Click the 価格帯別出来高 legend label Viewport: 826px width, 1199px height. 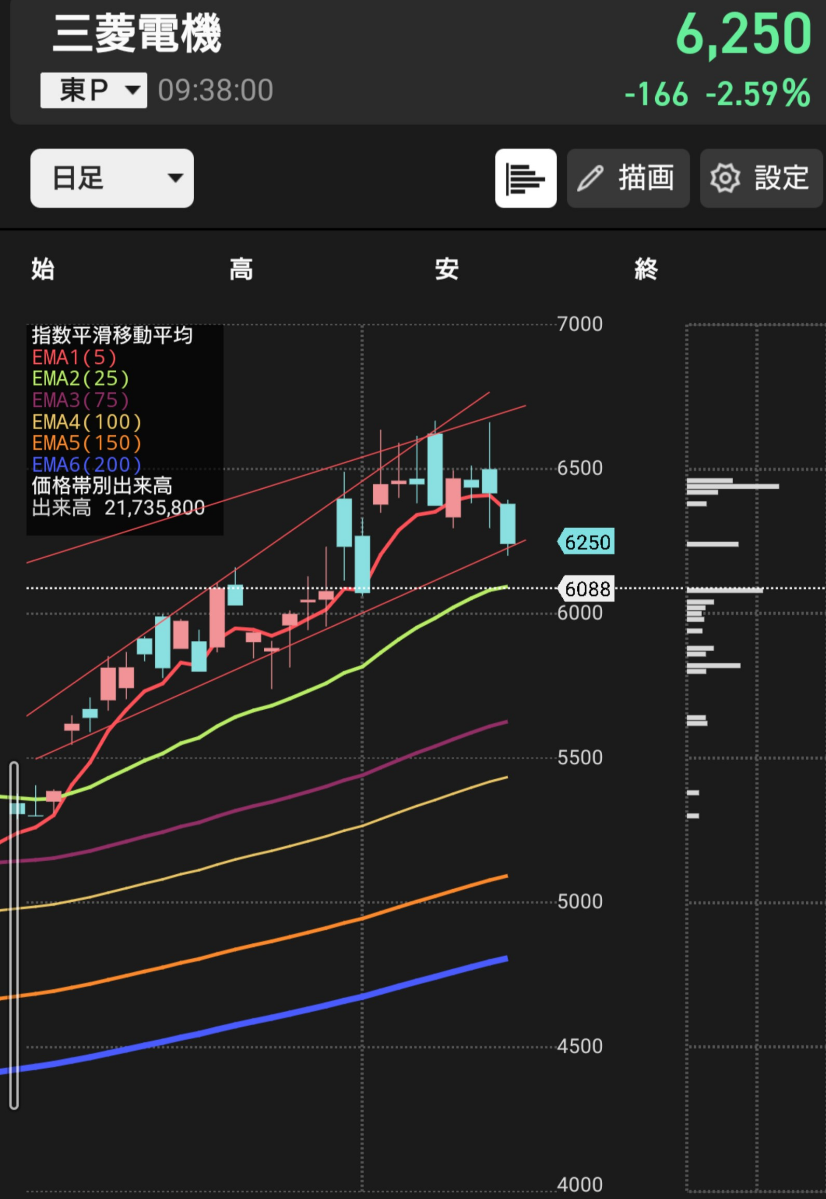102,486
